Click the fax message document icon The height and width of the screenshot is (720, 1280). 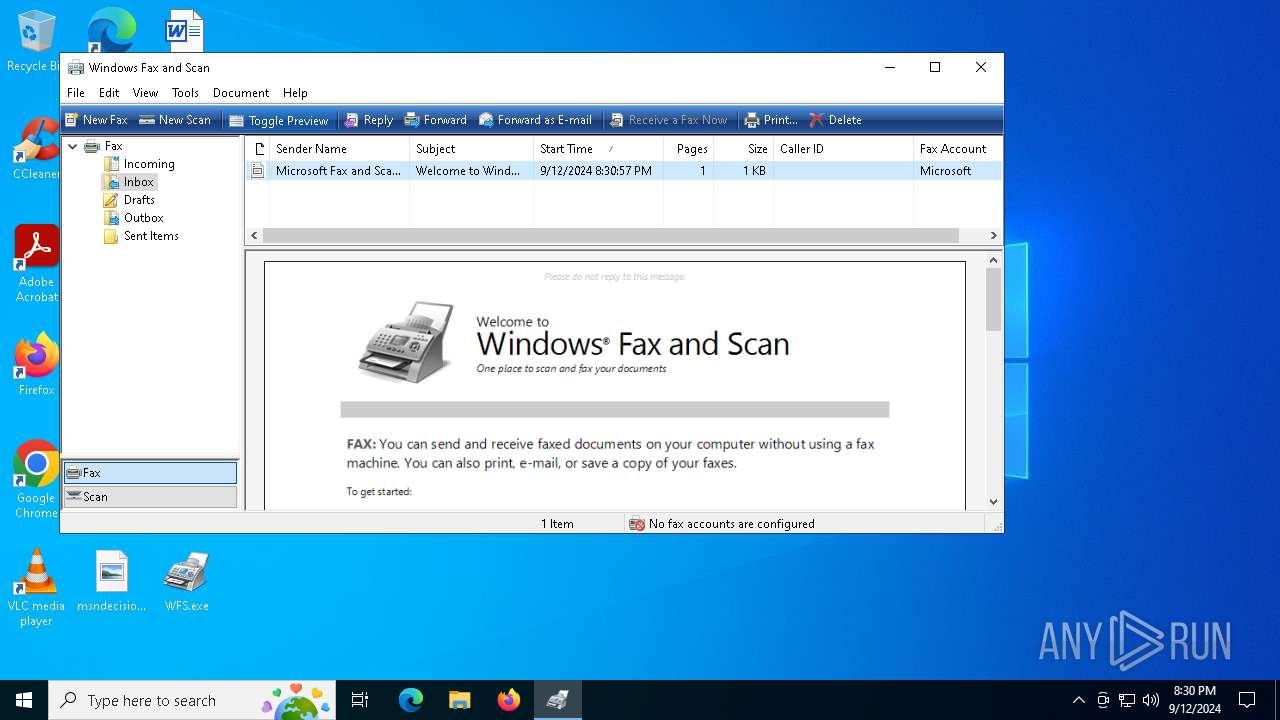click(x=258, y=171)
